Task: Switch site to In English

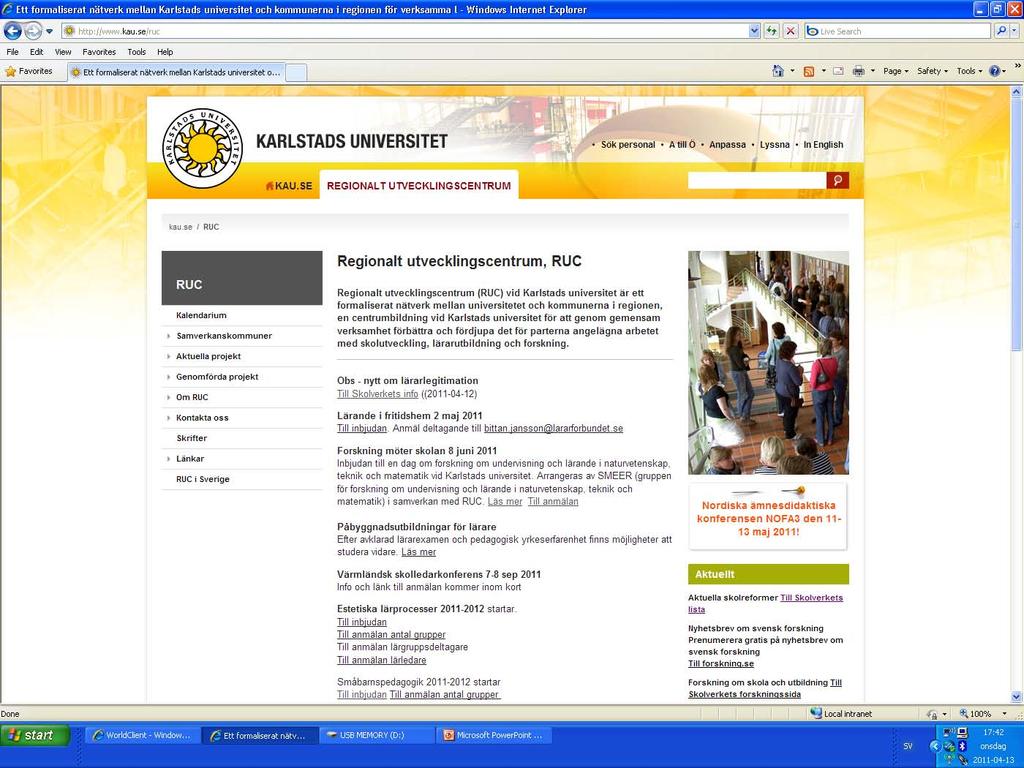Action: [x=824, y=144]
